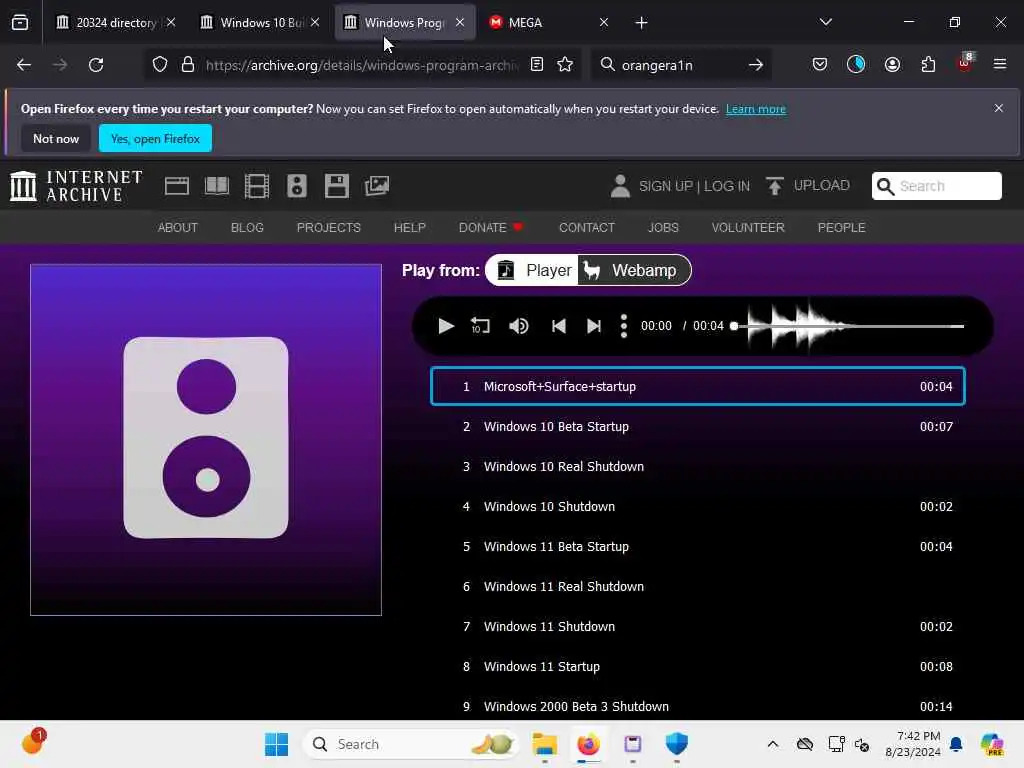Select track Windows 10 Real Shutdown
Image resolution: width=1024 pixels, height=768 pixels.
pos(697,466)
